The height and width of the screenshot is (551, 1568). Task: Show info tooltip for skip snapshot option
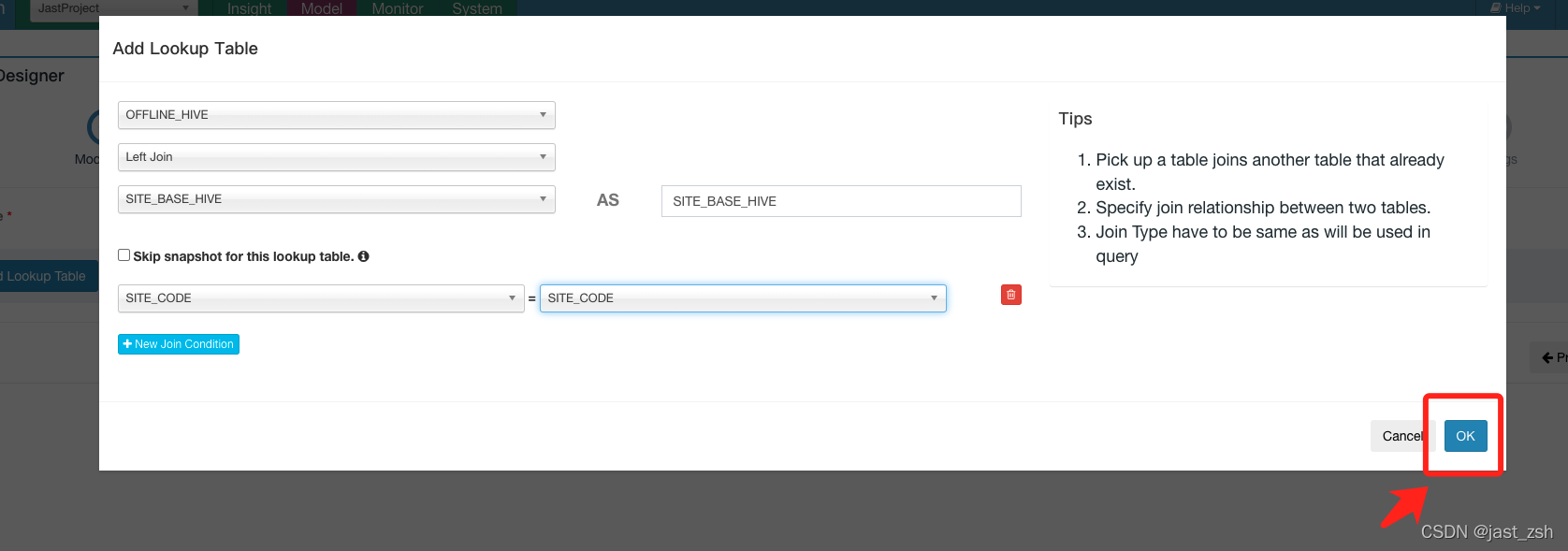[x=364, y=256]
